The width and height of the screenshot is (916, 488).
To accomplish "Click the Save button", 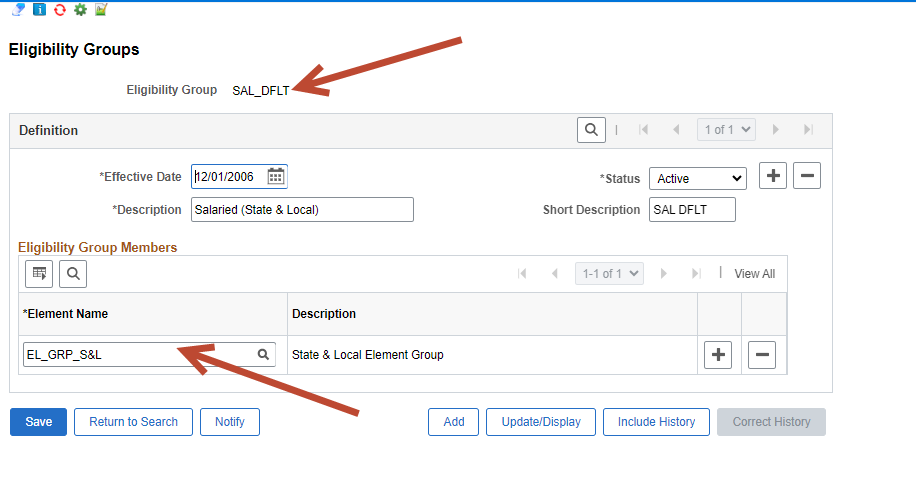I will click(39, 422).
